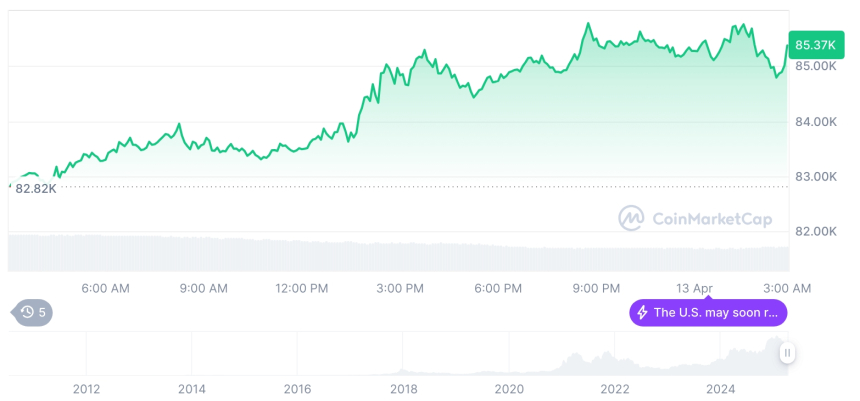The width and height of the screenshot is (860, 401).
Task: Click the 85.00K price axis label
Action: coord(815,66)
